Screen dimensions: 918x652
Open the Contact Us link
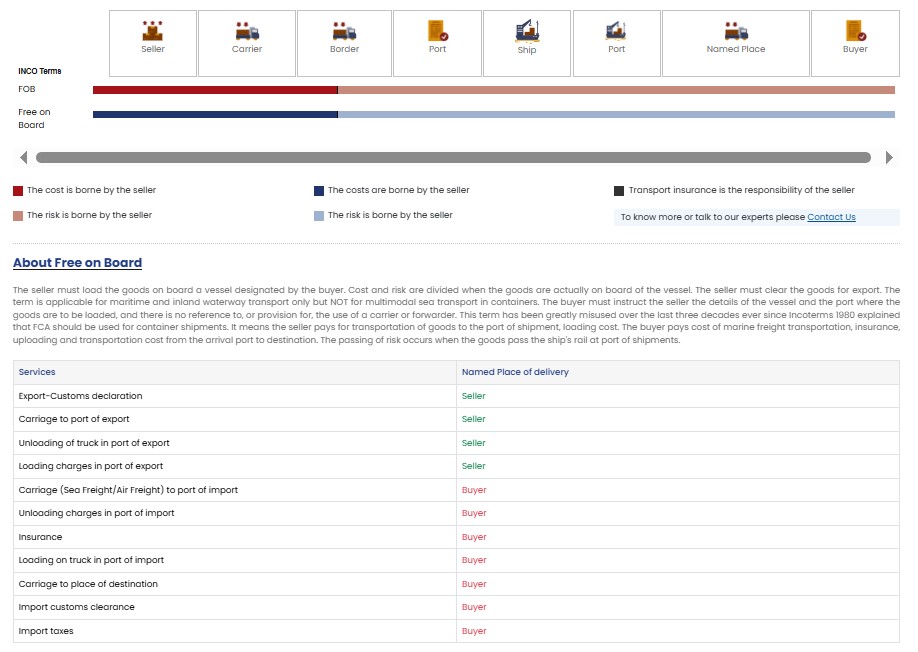click(831, 217)
